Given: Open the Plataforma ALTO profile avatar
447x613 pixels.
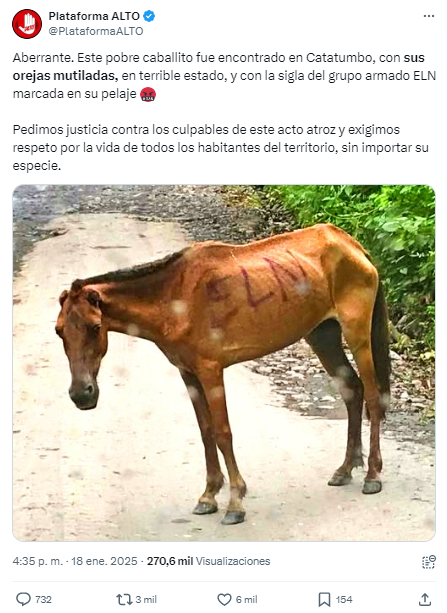Looking at the screenshot, I should (x=27, y=24).
